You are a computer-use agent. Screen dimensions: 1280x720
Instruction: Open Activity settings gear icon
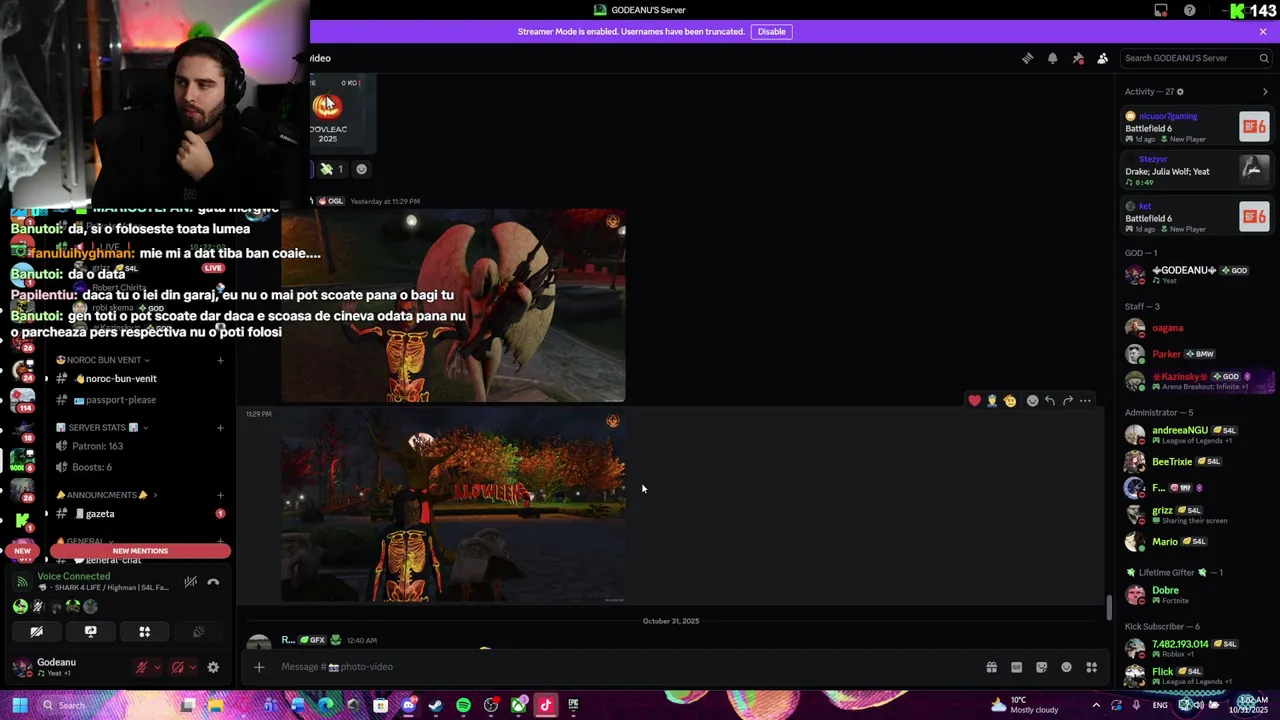pyautogui.click(x=1180, y=92)
